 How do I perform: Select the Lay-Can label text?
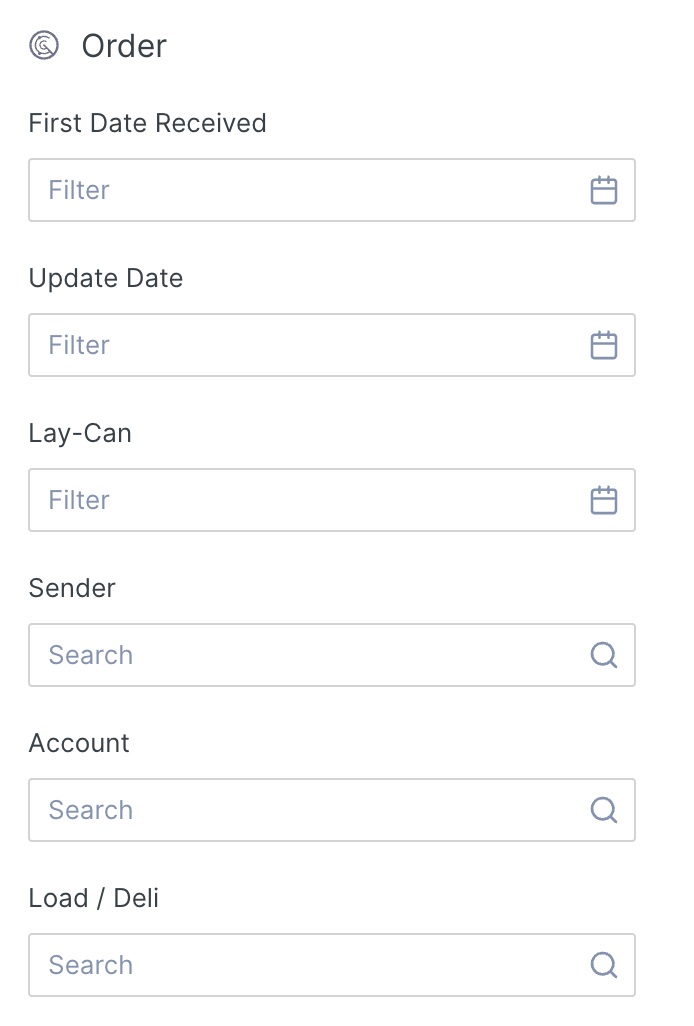pyautogui.click(x=80, y=433)
